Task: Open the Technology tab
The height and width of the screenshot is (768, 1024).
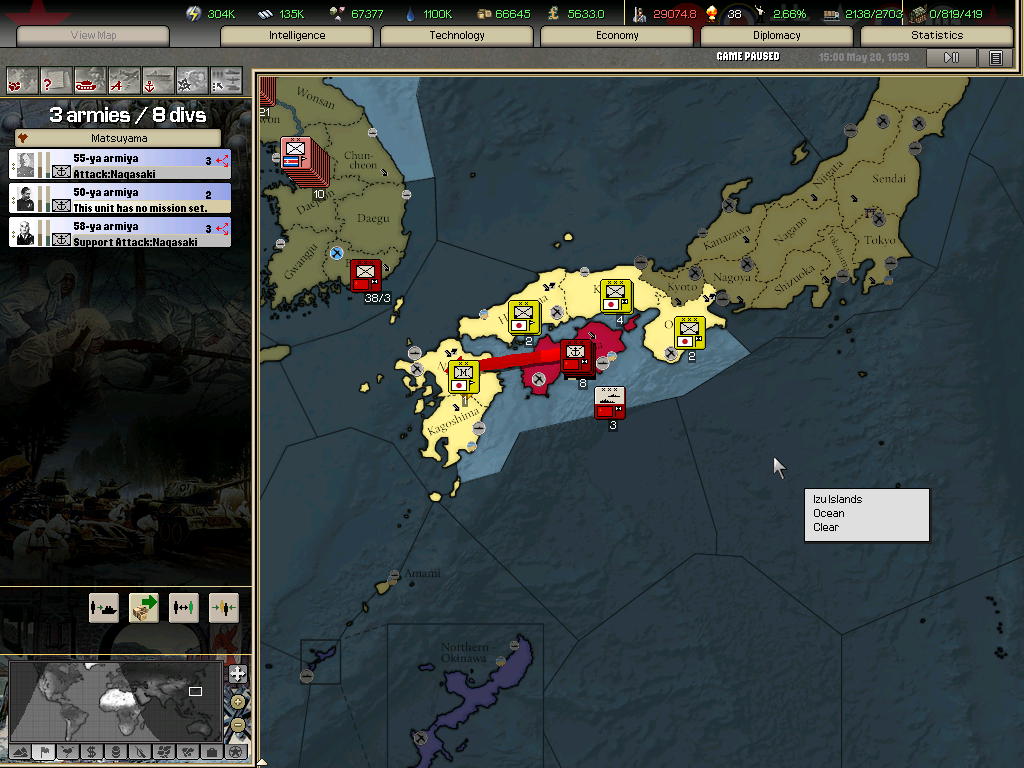Action: pyautogui.click(x=457, y=36)
